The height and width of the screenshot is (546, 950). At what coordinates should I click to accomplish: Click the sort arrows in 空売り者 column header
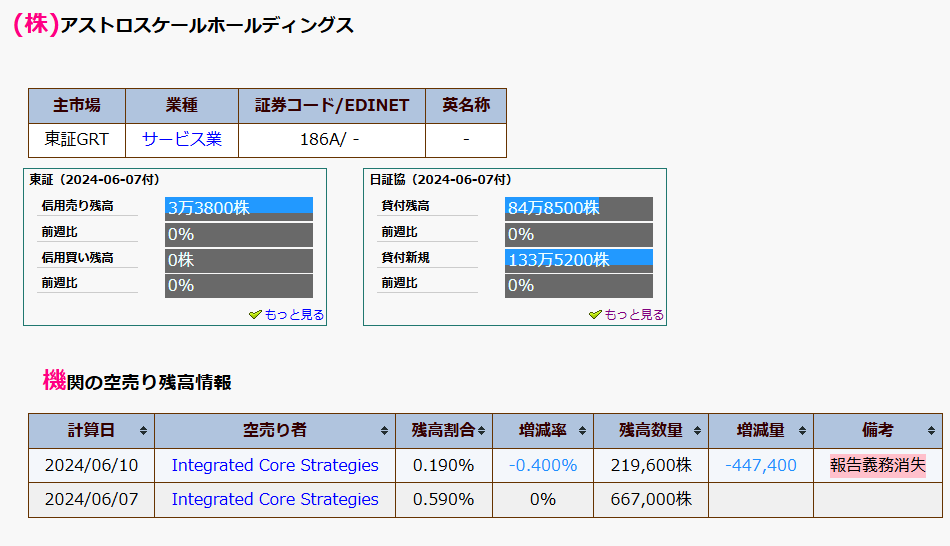pos(385,431)
